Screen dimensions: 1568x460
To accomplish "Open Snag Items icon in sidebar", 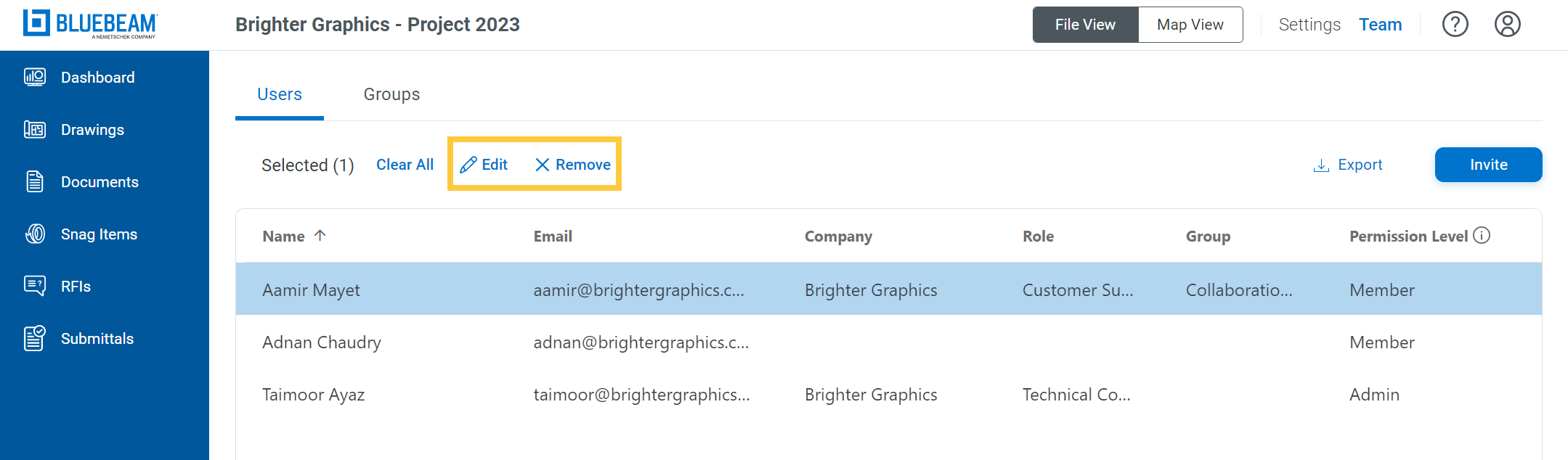I will pyautogui.click(x=35, y=234).
